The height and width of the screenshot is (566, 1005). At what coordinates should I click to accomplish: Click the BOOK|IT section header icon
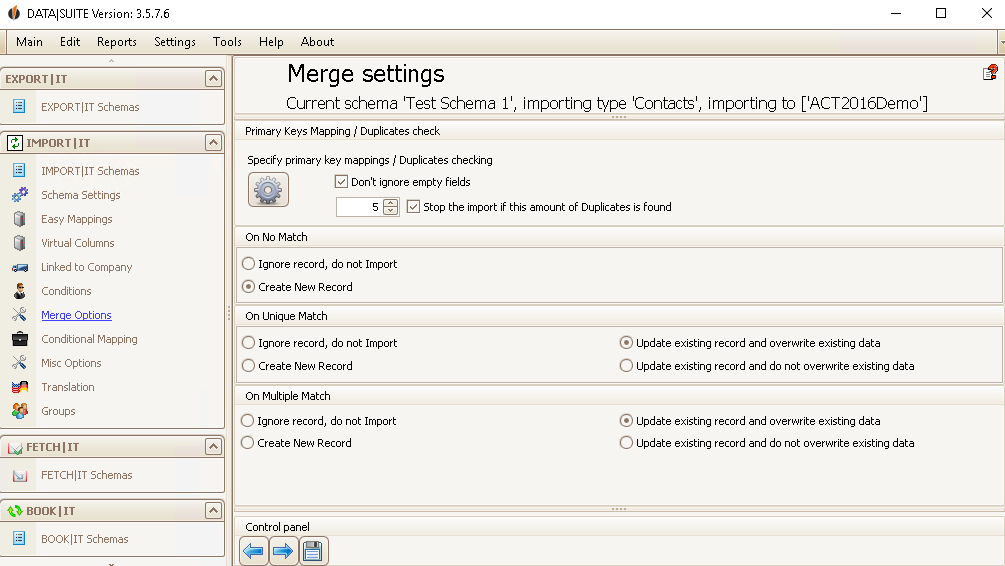pos(15,511)
